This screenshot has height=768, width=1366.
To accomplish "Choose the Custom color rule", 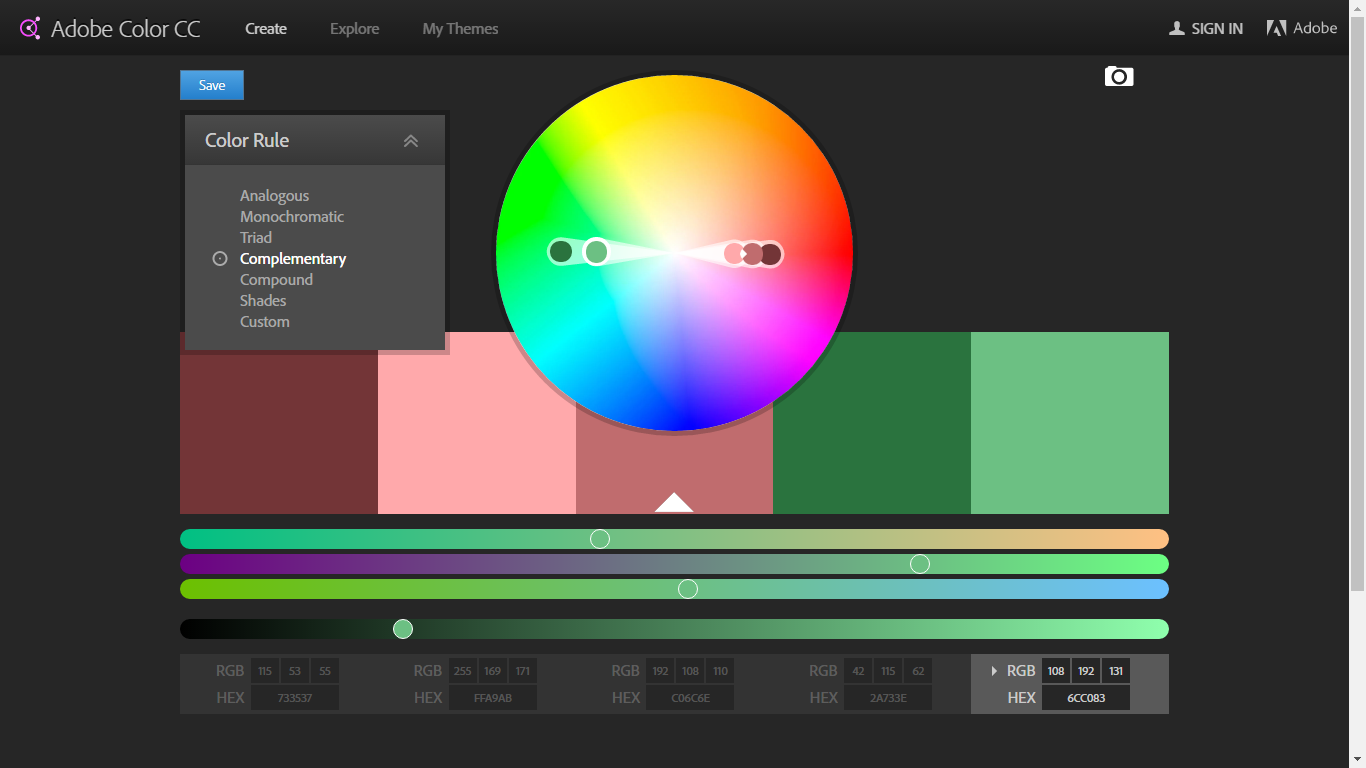I will coord(265,322).
